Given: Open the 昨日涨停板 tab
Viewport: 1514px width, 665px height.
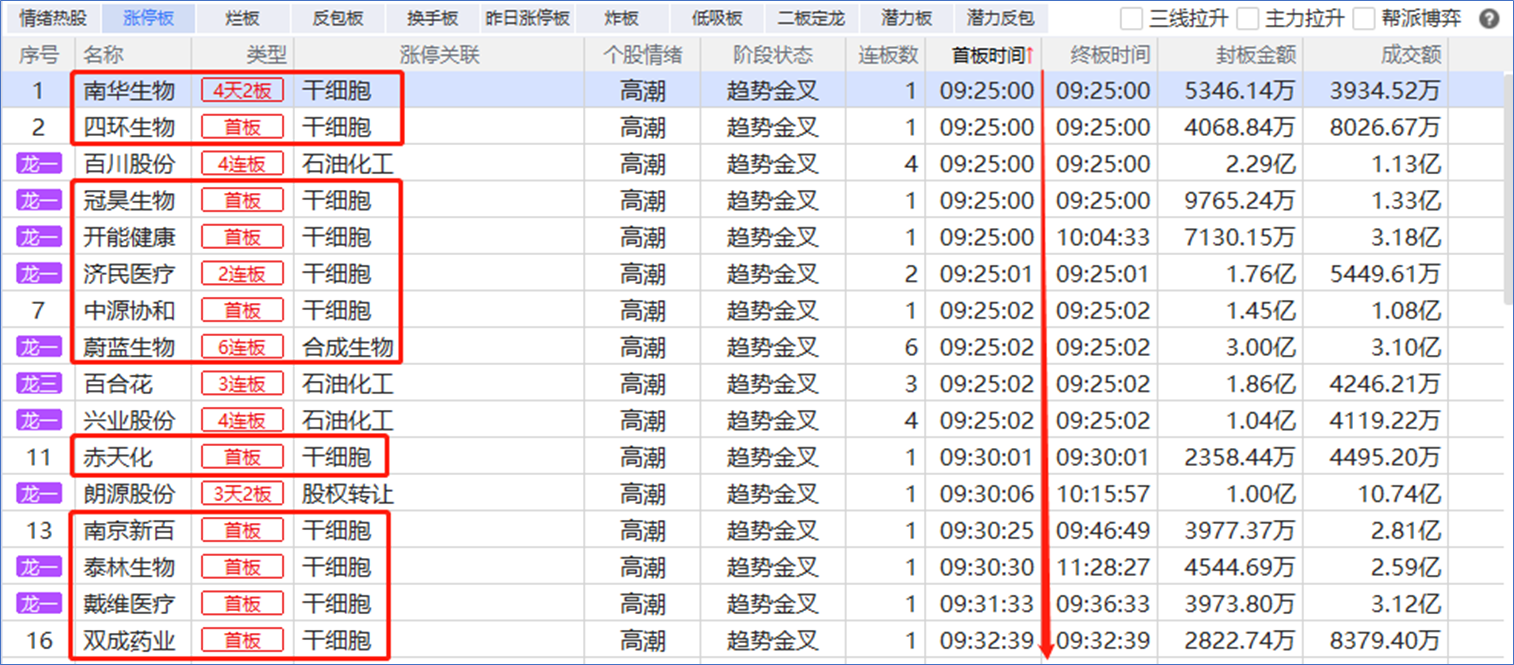Looking at the screenshot, I should pos(528,19).
